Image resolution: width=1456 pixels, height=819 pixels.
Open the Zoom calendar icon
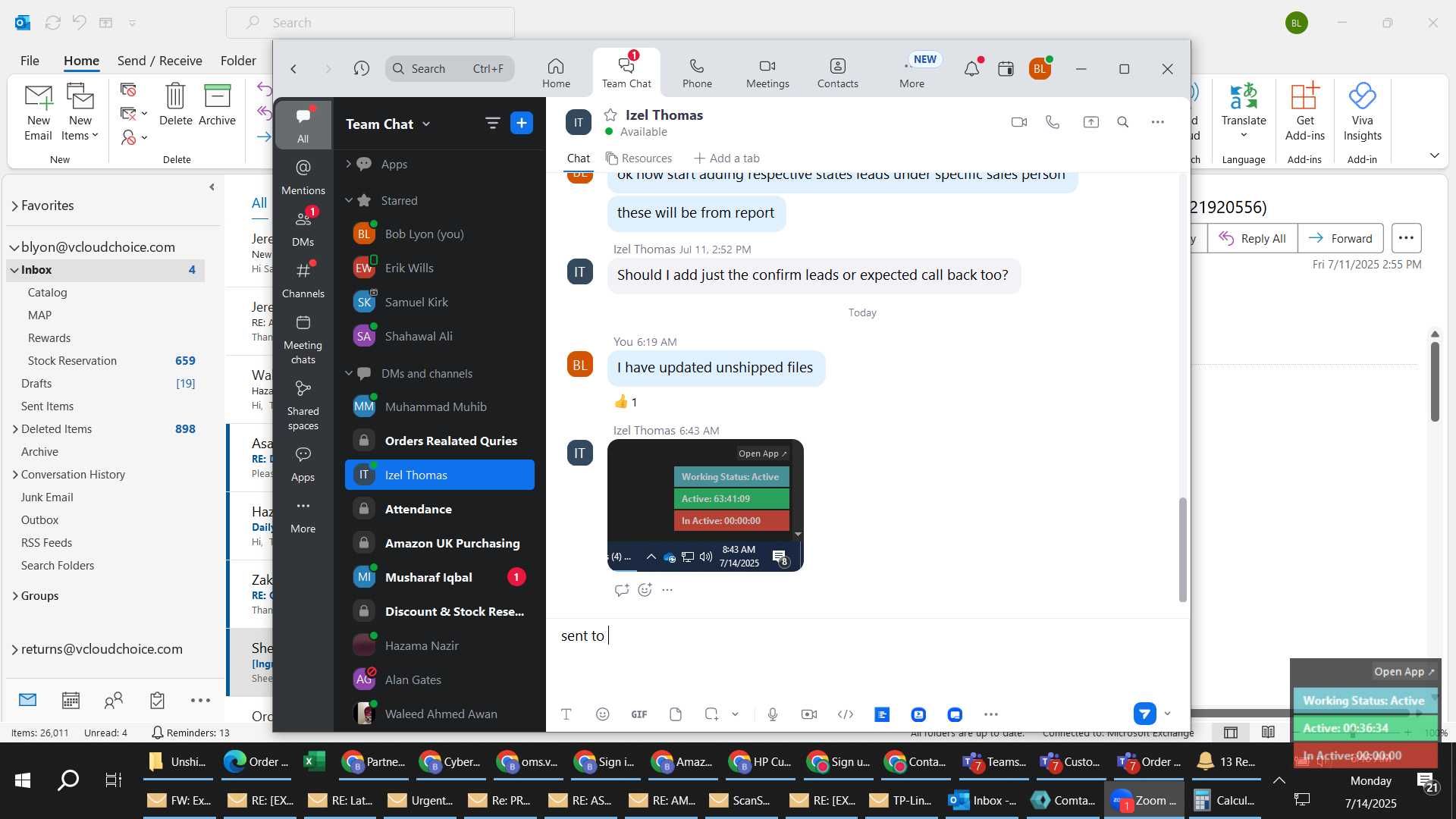[1006, 69]
